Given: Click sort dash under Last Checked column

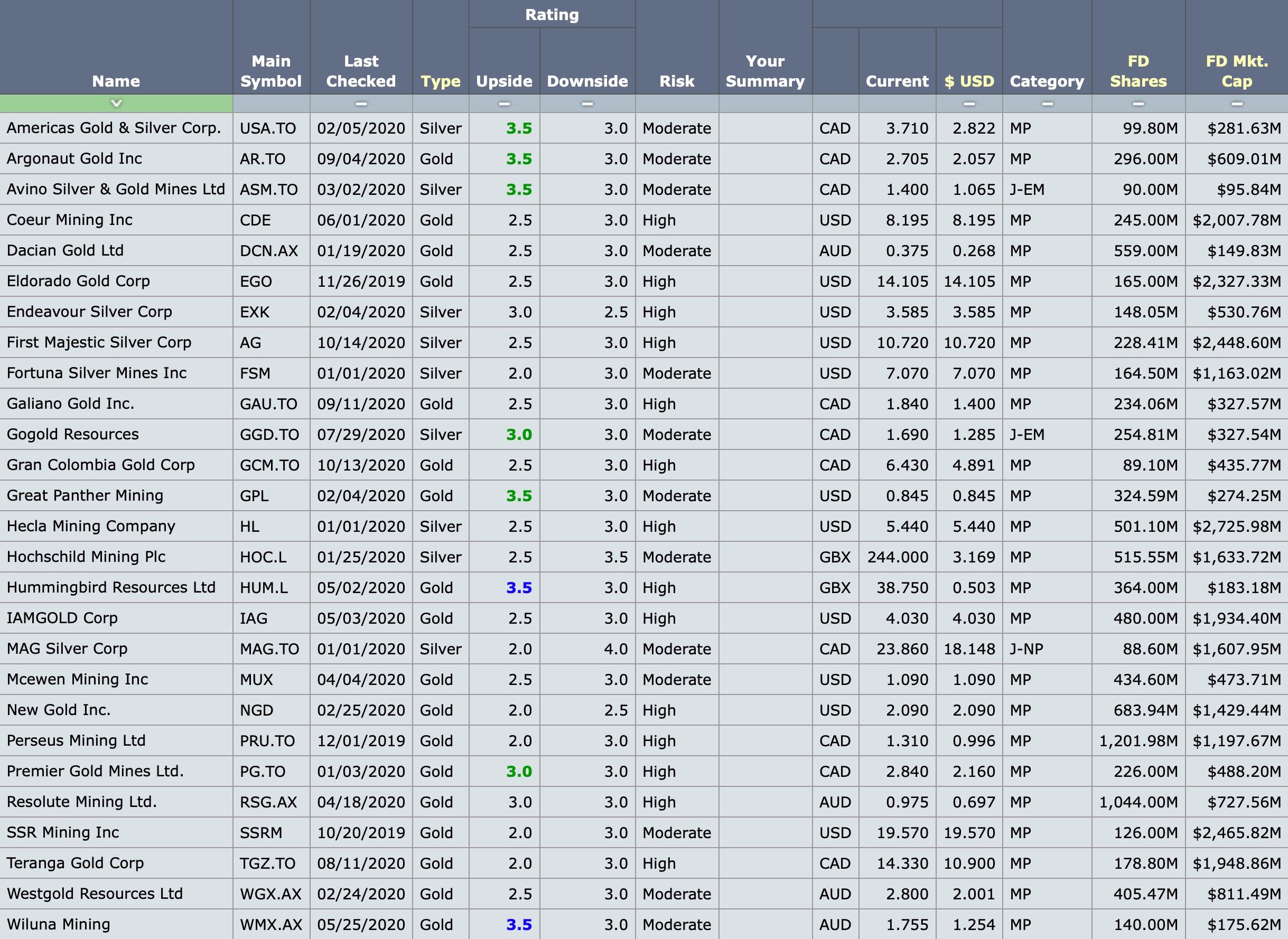Looking at the screenshot, I should (x=360, y=104).
